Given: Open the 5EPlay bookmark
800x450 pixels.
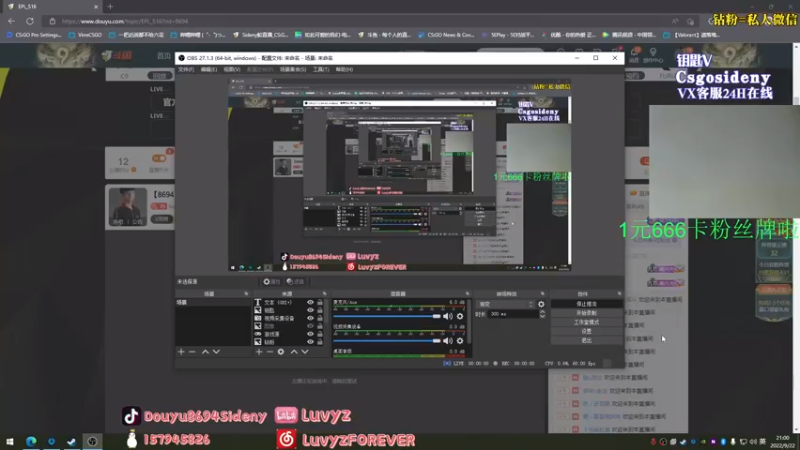Looking at the screenshot, I should point(508,35).
